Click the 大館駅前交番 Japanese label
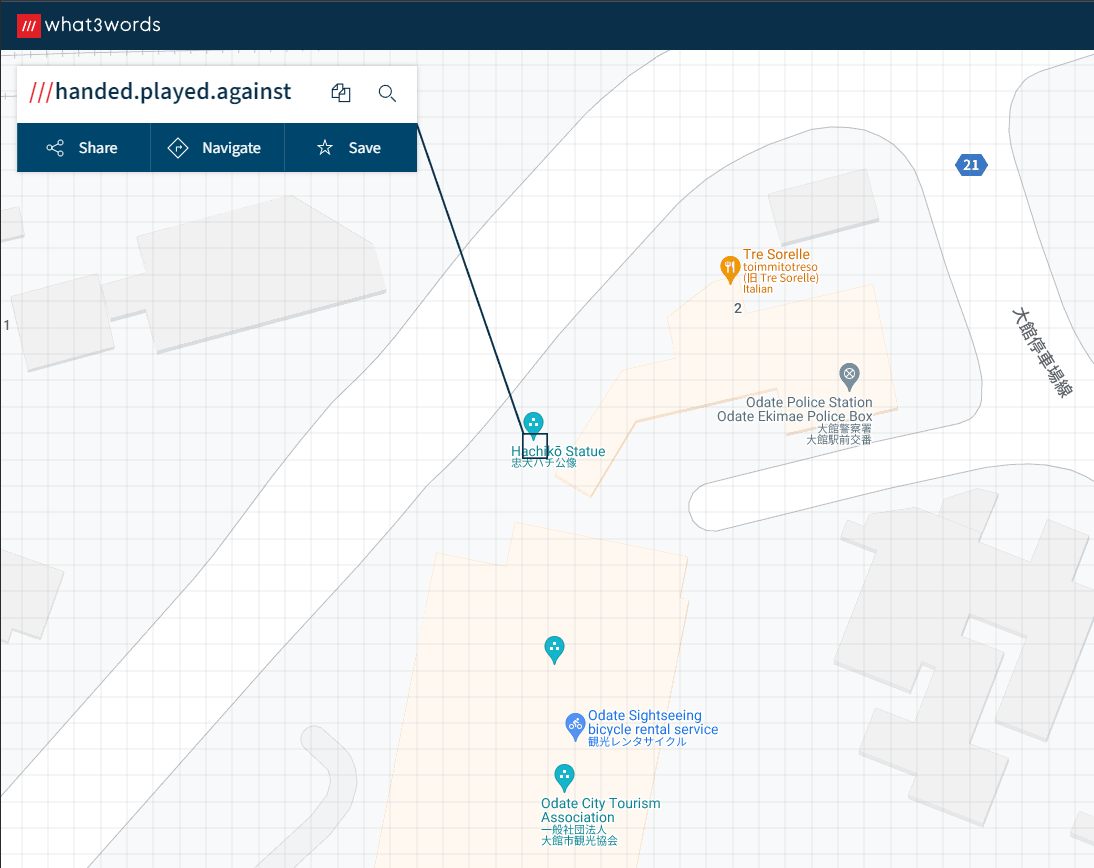Image resolution: width=1094 pixels, height=868 pixels. pos(839,440)
